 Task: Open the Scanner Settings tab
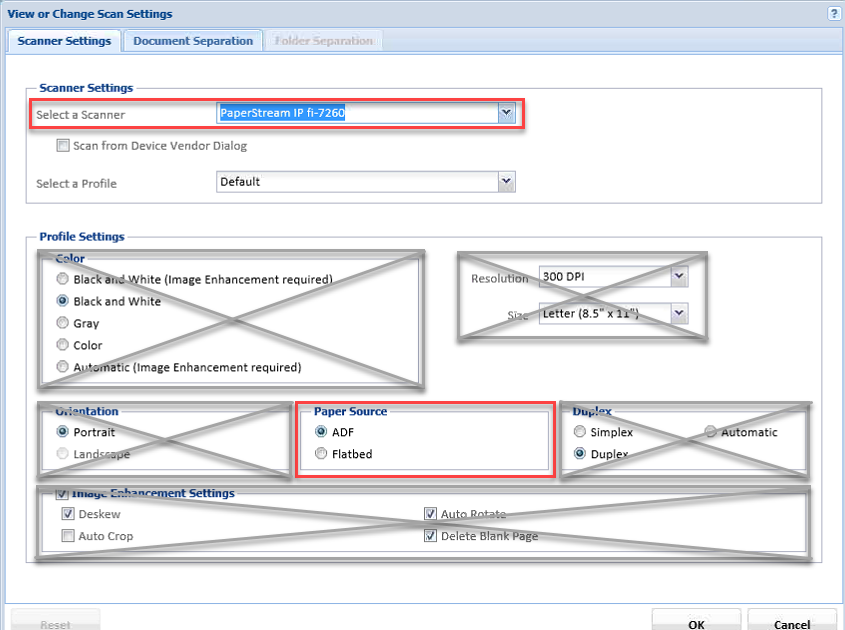[64, 41]
